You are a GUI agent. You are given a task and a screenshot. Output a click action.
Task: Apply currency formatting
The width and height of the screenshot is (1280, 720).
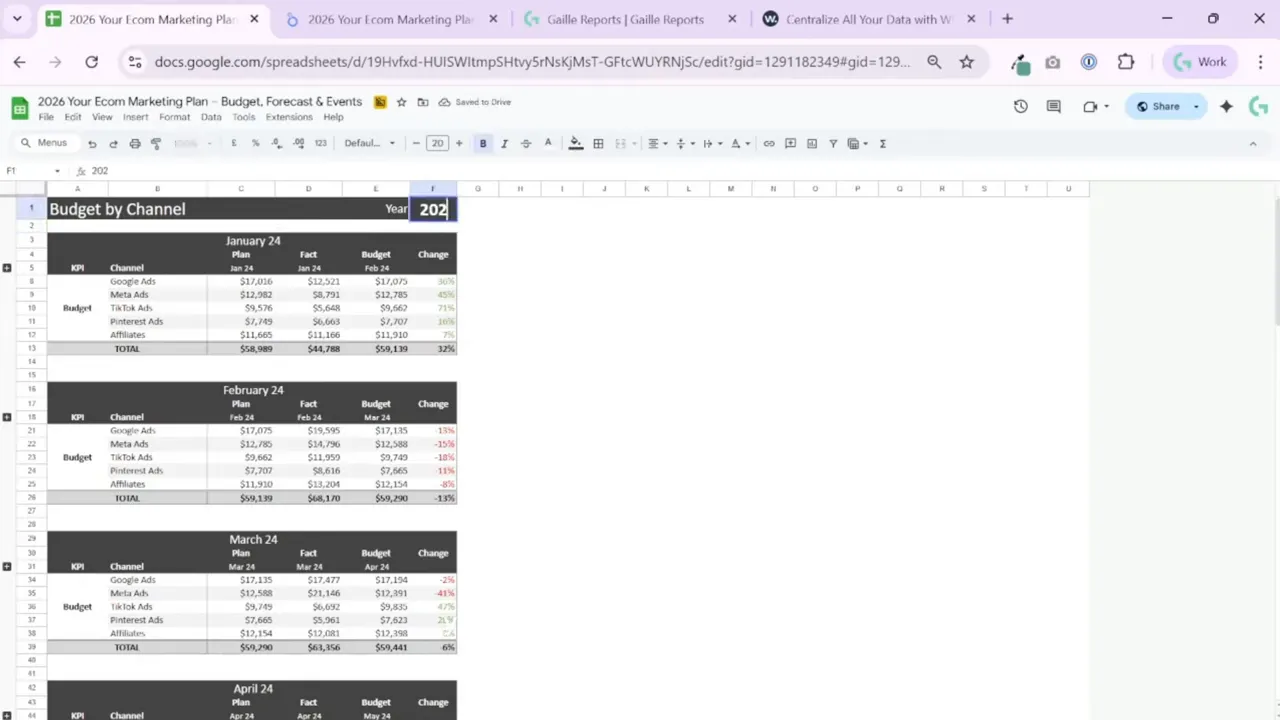click(x=233, y=143)
